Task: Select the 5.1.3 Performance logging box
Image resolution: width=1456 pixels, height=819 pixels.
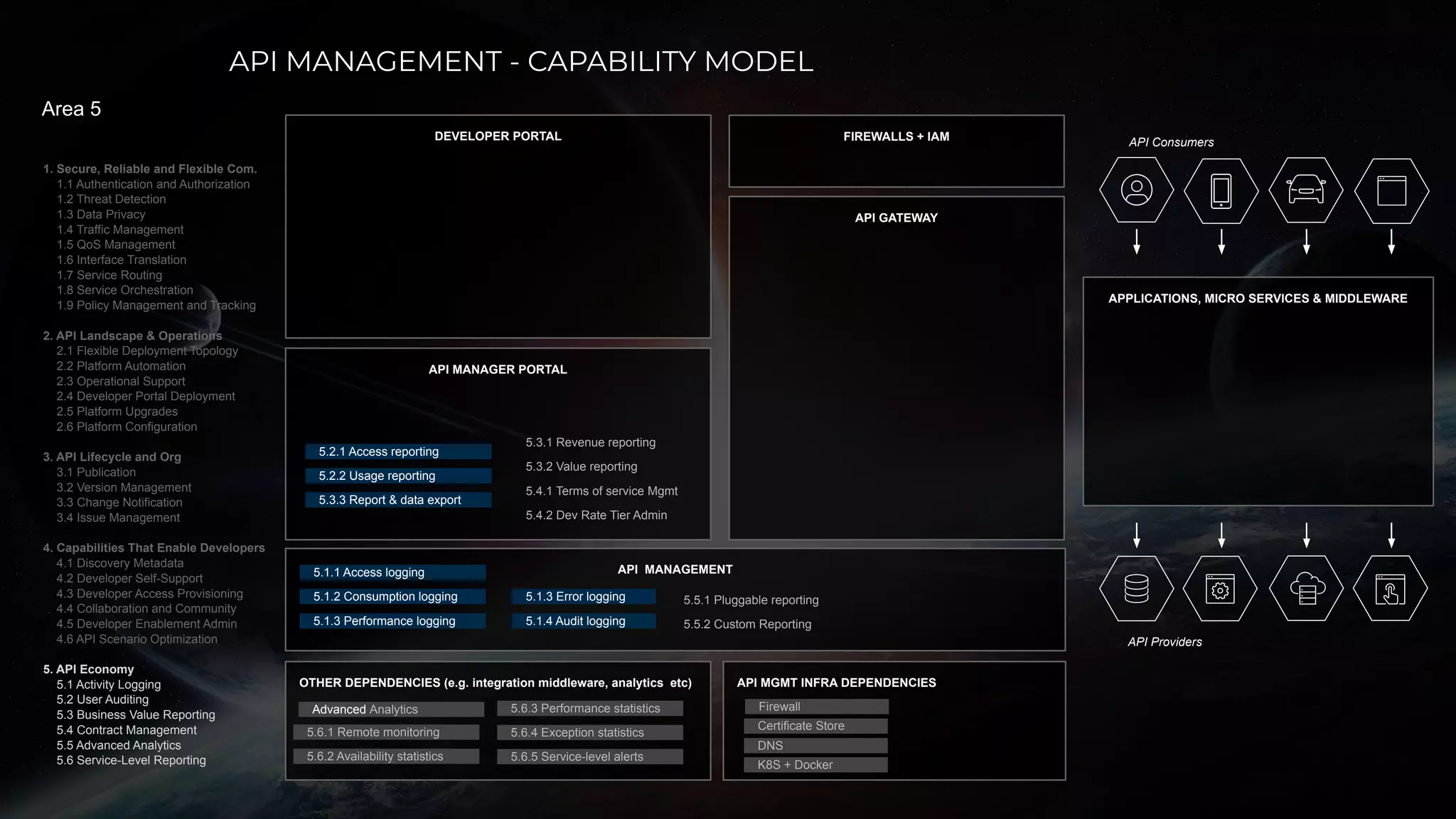Action: 392,621
